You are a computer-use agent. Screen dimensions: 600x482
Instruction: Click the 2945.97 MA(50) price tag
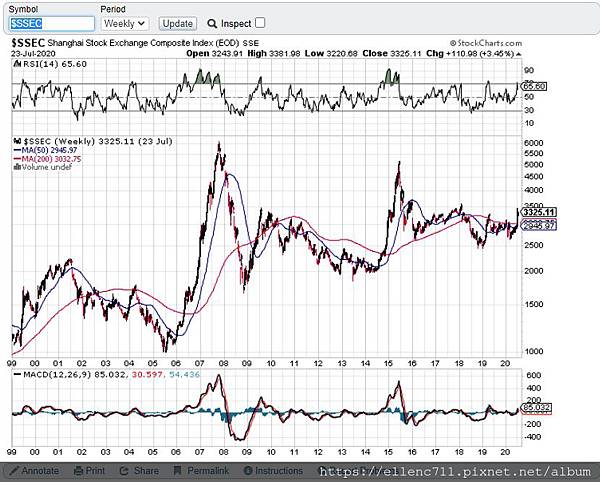[539, 226]
